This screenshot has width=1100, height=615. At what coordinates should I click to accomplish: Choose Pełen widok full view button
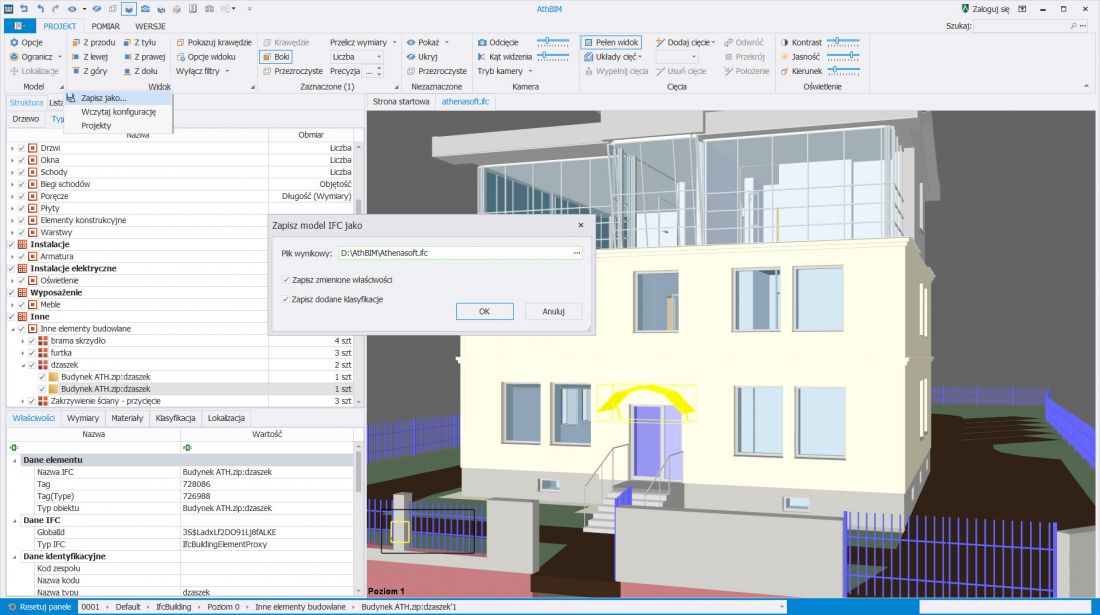click(x=611, y=42)
